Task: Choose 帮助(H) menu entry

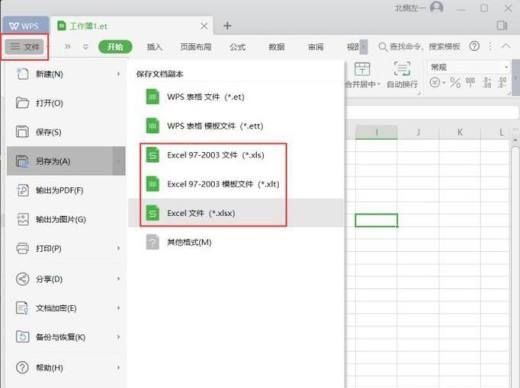Action: pos(66,367)
